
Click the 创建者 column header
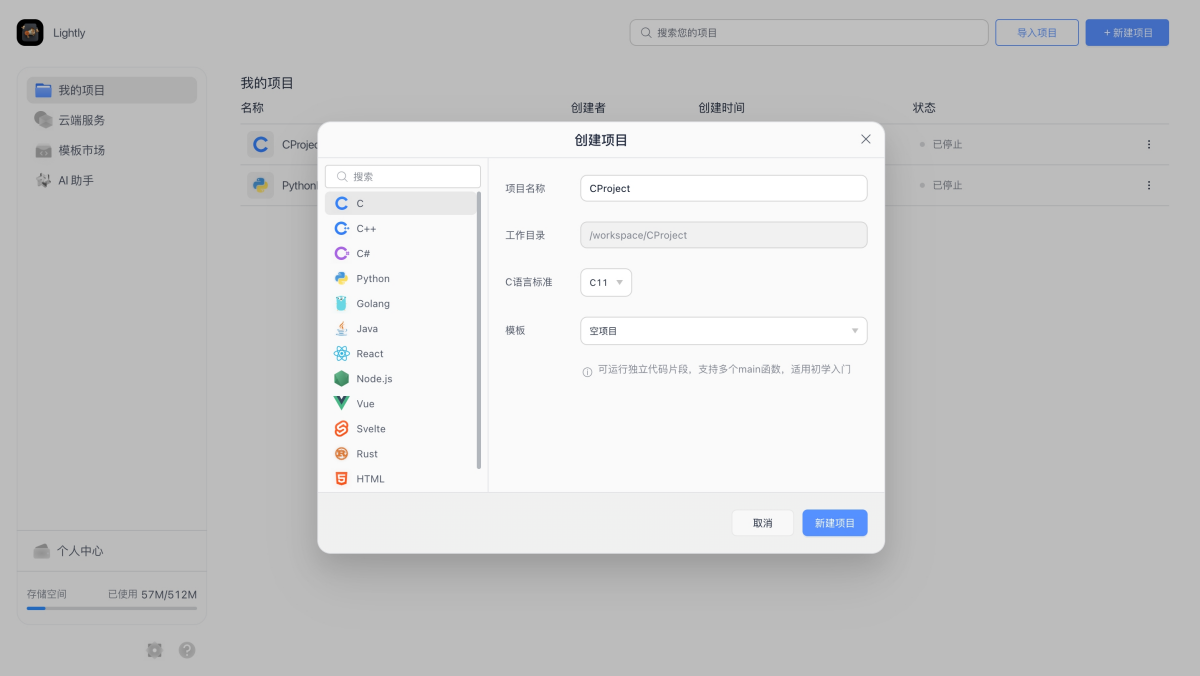[587, 108]
